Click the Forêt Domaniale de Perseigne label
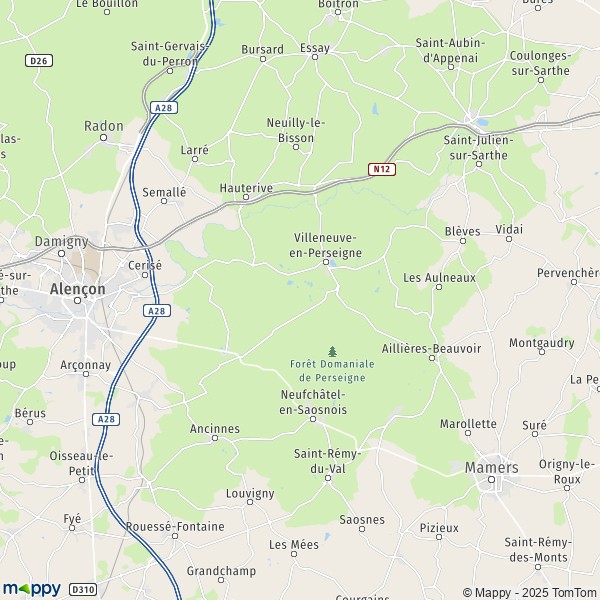This screenshot has height=600, width=600. point(332,371)
